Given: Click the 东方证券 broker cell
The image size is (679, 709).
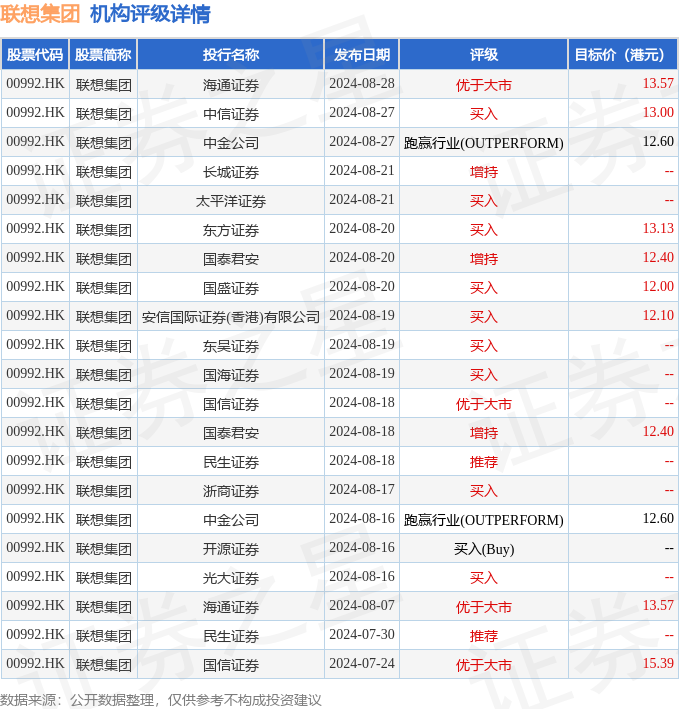Looking at the screenshot, I should pyautogui.click(x=231, y=229).
